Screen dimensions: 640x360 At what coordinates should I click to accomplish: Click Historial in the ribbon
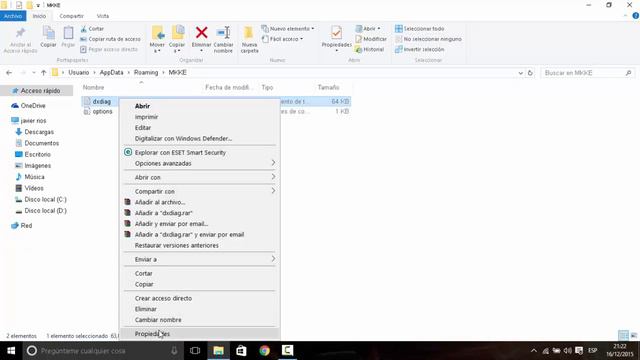[x=369, y=49]
